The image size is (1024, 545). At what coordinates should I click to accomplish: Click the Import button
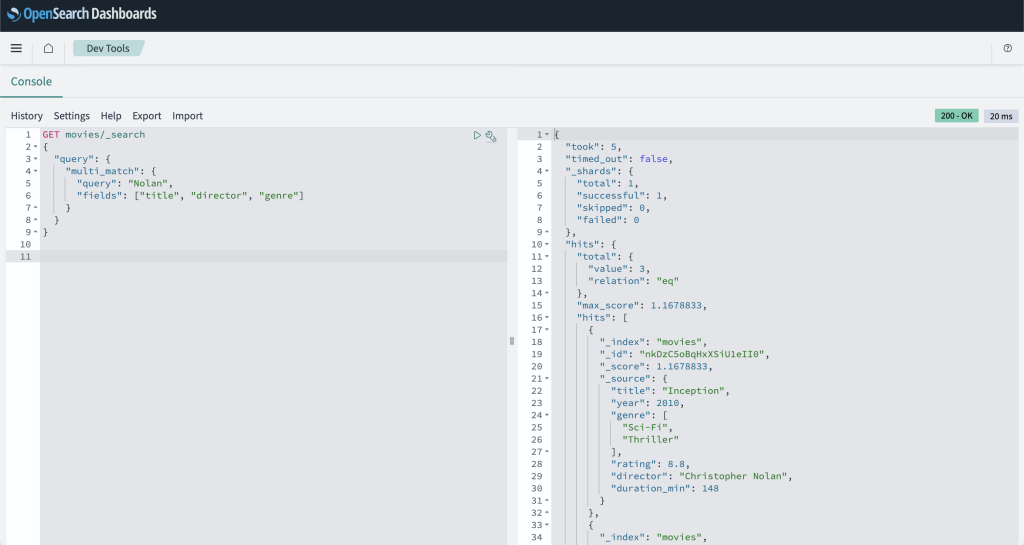187,116
